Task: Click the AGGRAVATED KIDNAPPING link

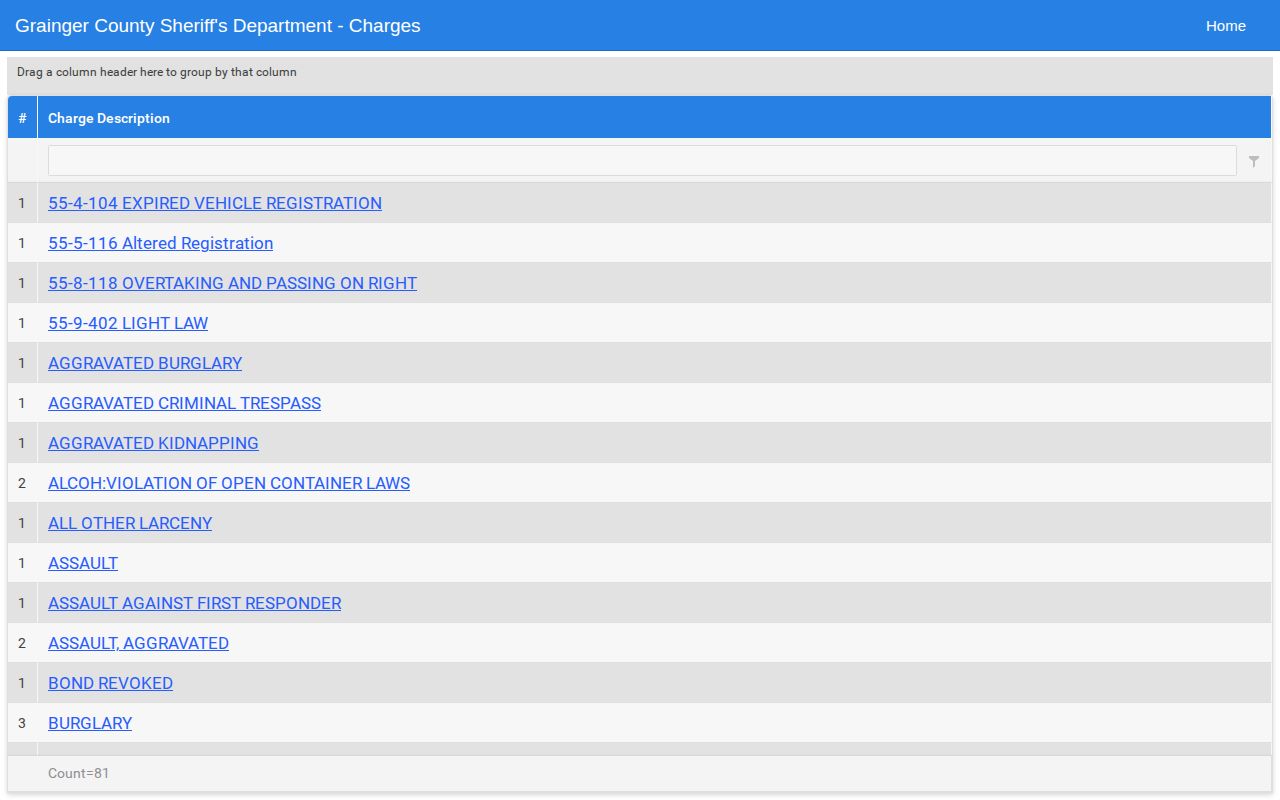Action: pos(153,443)
